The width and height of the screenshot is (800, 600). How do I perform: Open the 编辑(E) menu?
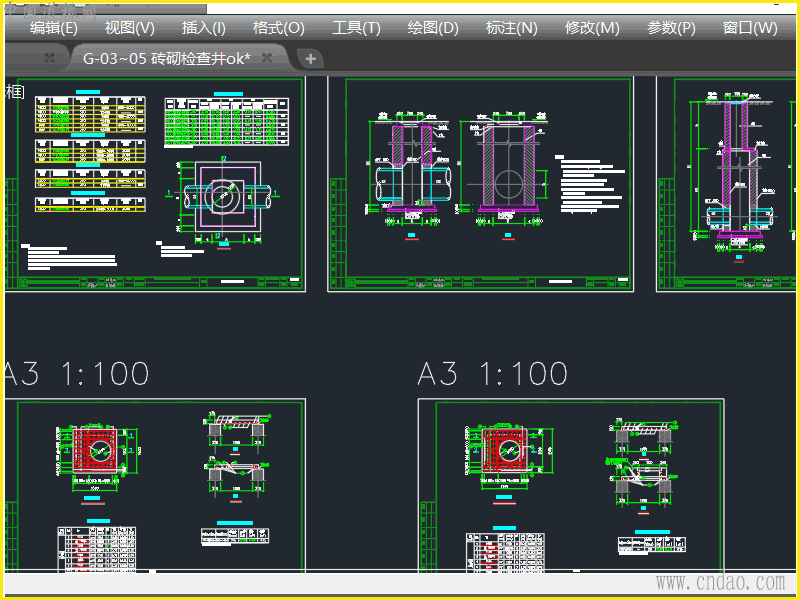coord(54,28)
